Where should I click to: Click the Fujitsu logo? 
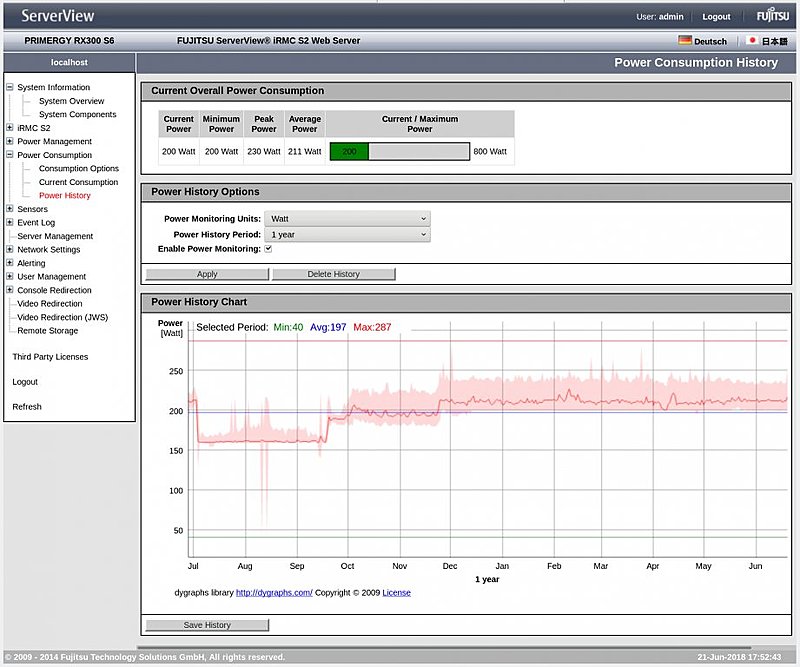(772, 16)
